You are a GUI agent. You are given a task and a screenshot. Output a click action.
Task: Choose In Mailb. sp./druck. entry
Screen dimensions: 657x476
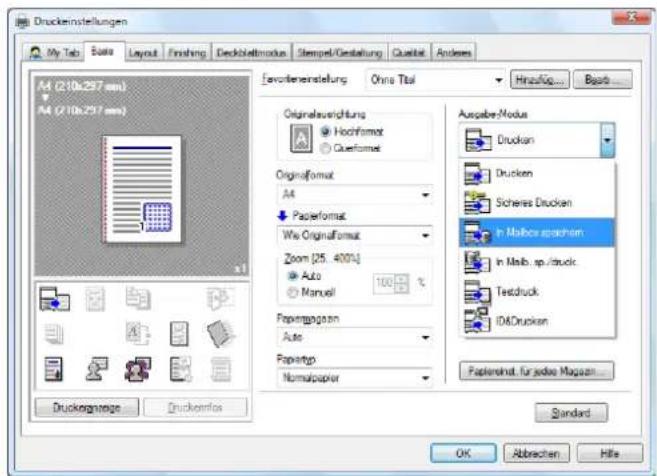coord(537,262)
